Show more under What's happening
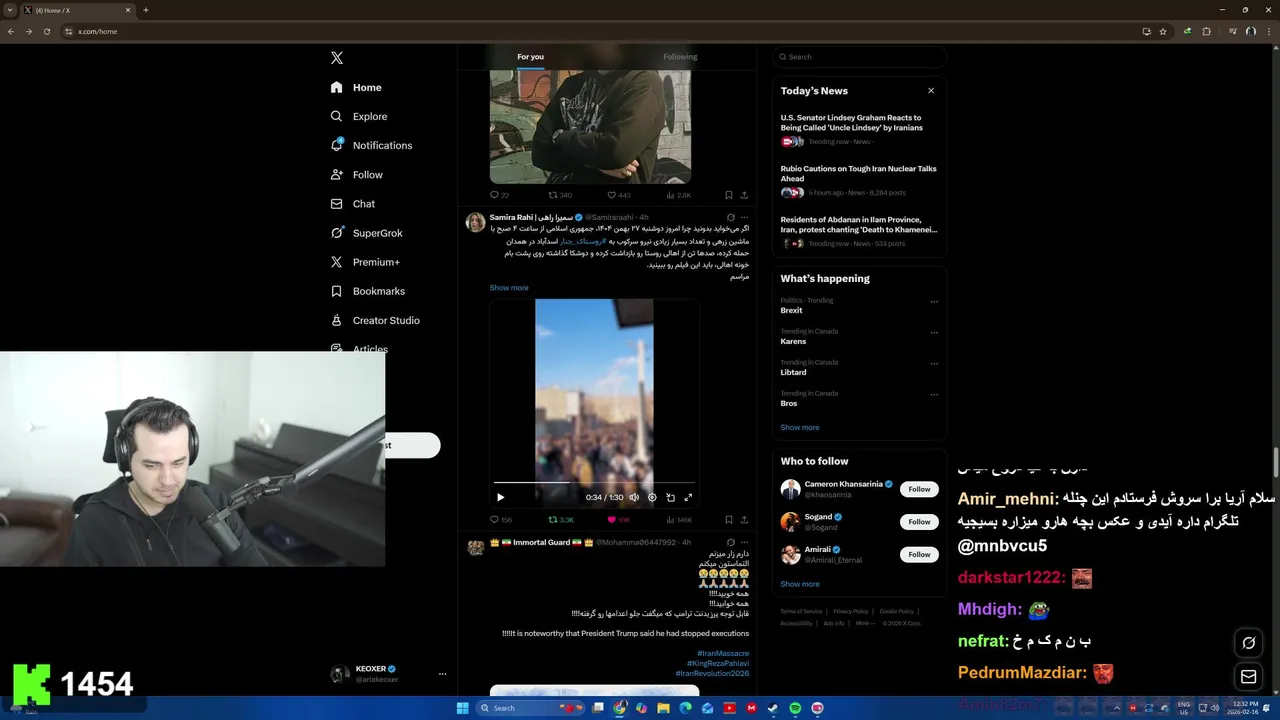 tap(799, 428)
